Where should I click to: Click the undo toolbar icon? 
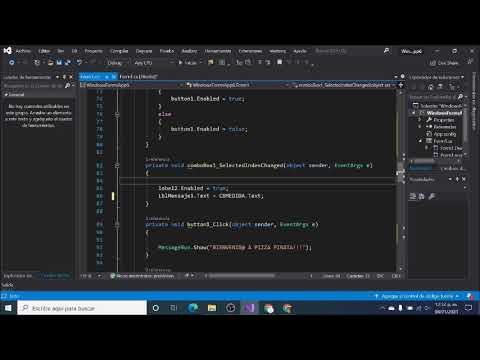[79, 62]
